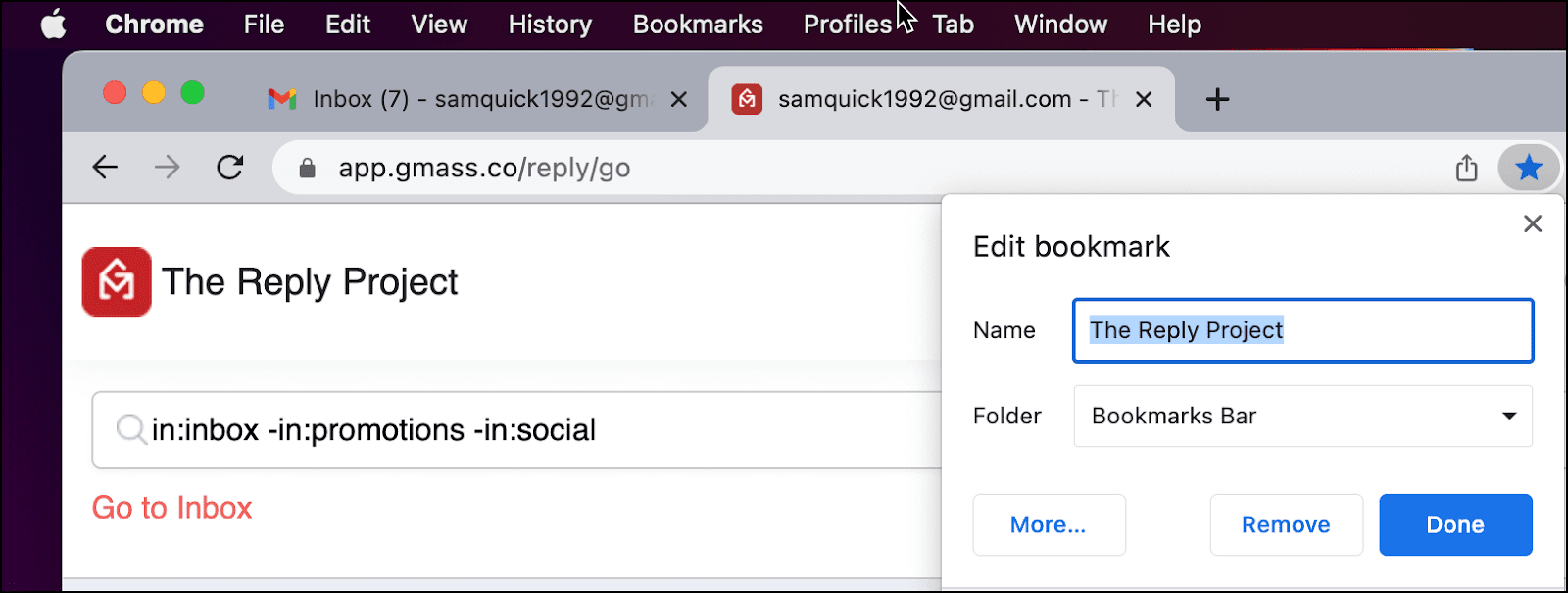The height and width of the screenshot is (593, 1568).
Task: Close the Gmail Inbox tab
Action: point(678,99)
